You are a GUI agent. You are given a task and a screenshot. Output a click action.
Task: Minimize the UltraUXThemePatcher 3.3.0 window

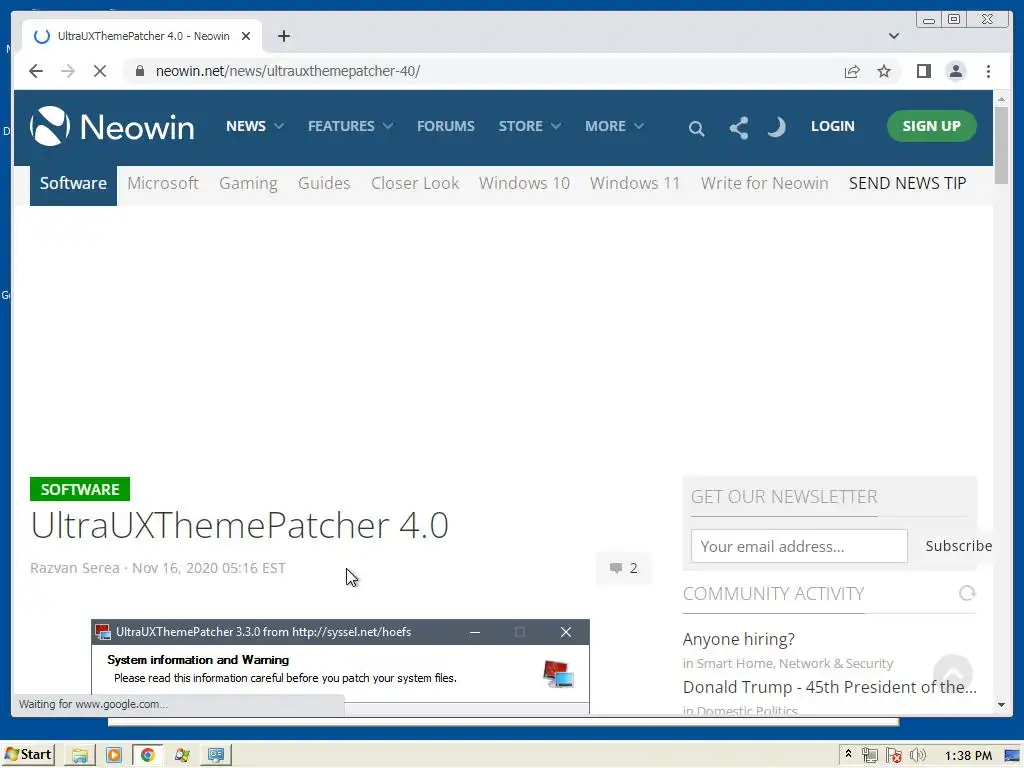pos(475,632)
